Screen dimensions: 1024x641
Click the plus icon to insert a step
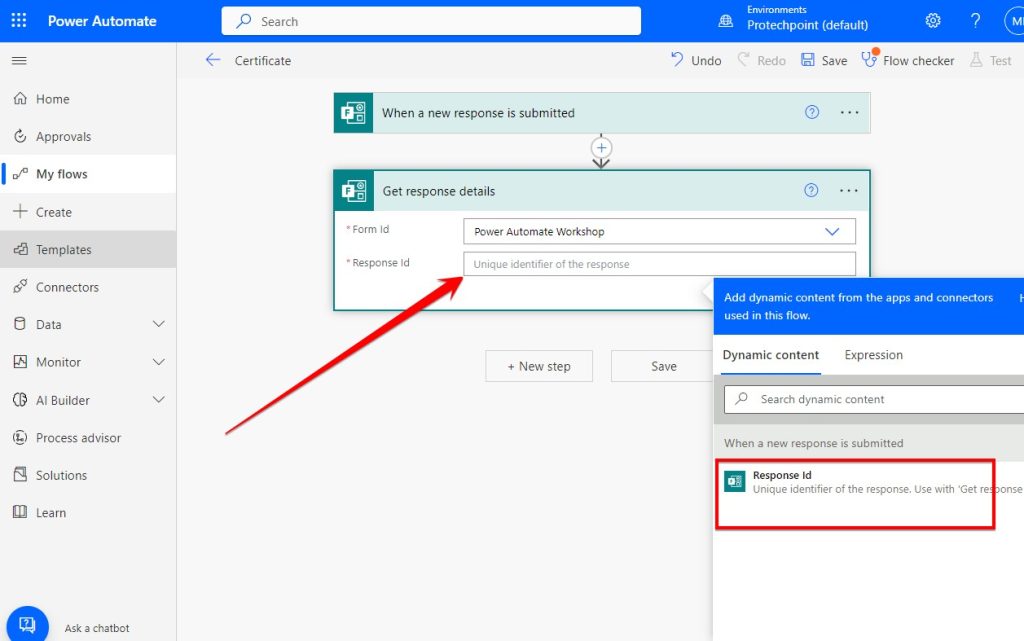click(x=601, y=148)
